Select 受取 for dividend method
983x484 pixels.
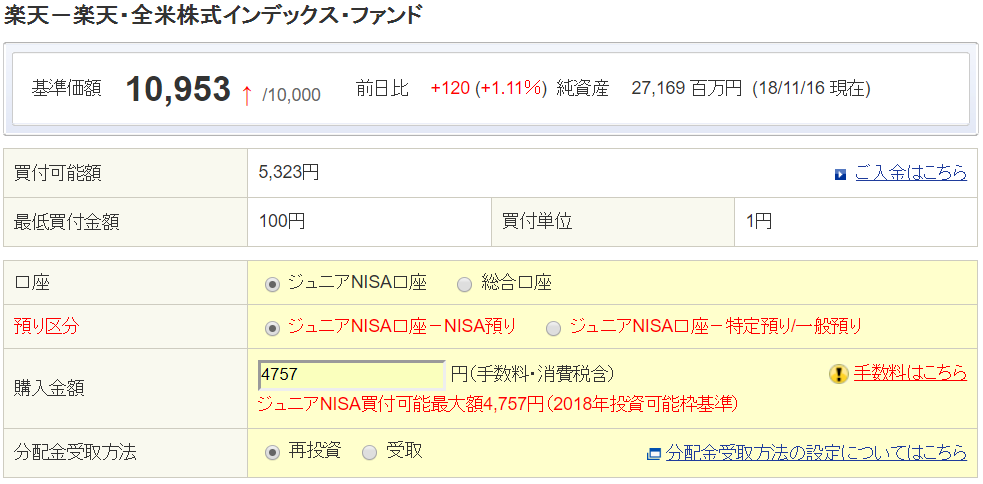370,453
